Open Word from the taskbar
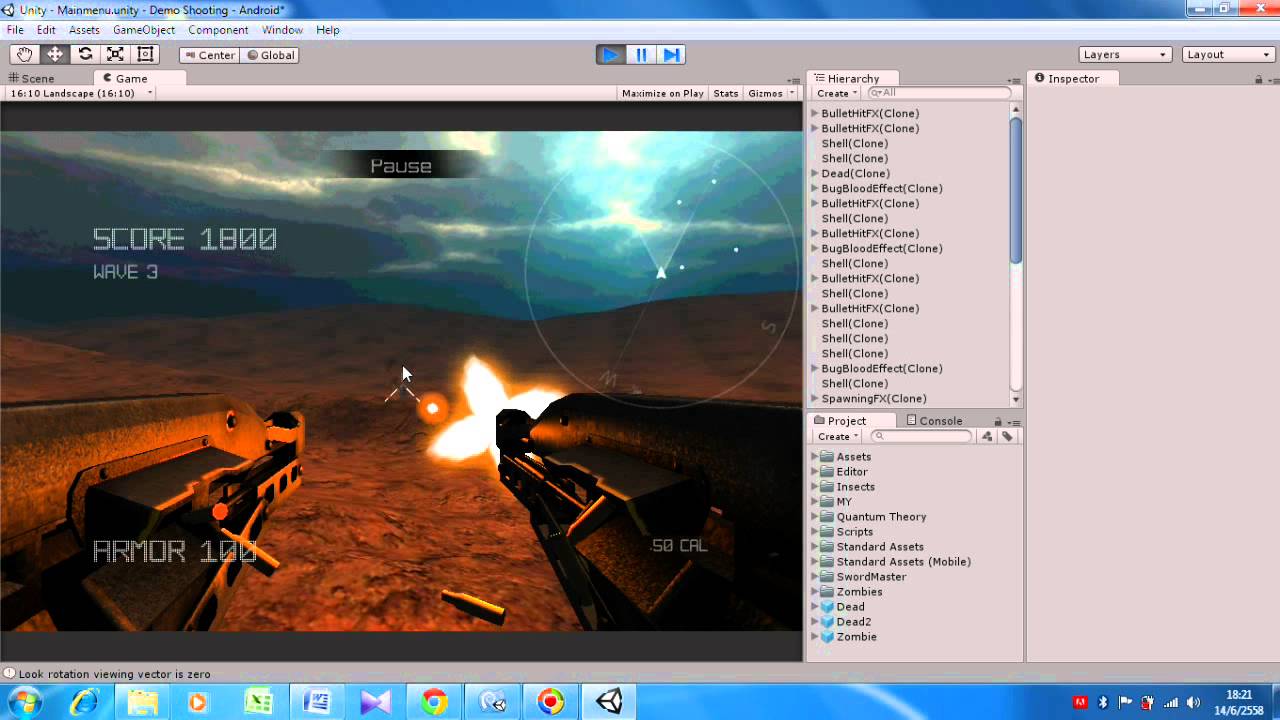The width and height of the screenshot is (1280, 720). click(x=317, y=702)
